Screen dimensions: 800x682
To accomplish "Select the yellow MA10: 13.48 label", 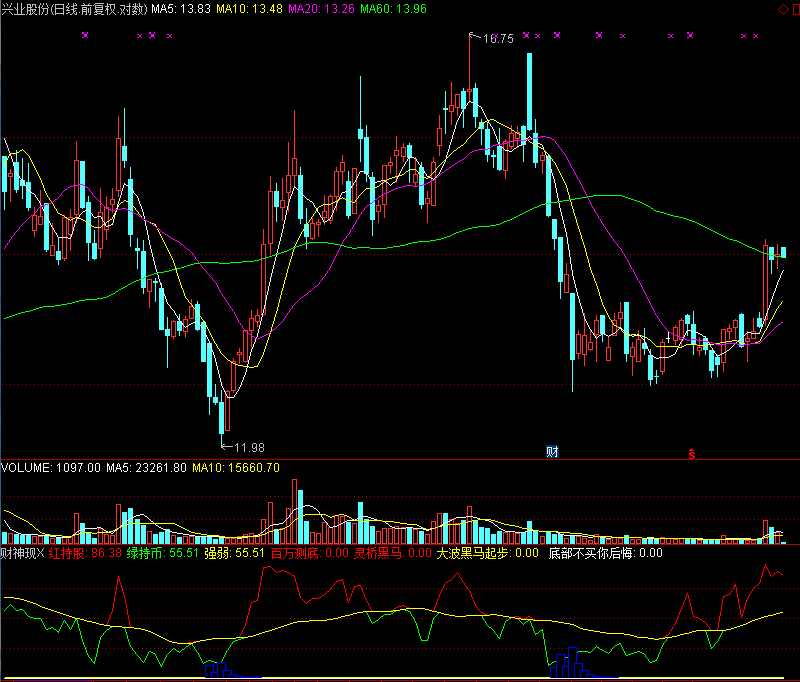I will [250, 9].
